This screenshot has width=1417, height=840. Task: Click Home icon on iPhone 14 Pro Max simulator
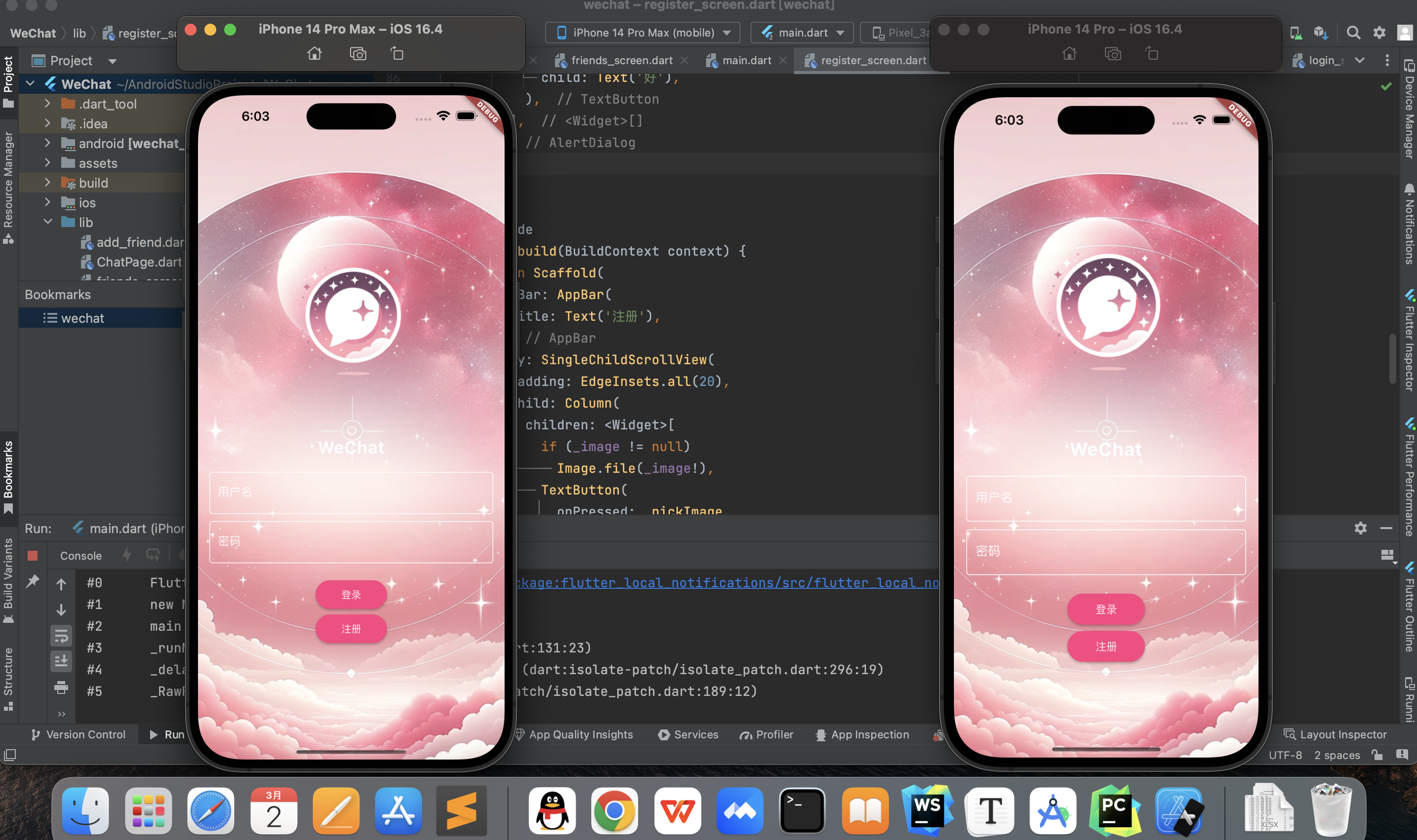tap(314, 54)
